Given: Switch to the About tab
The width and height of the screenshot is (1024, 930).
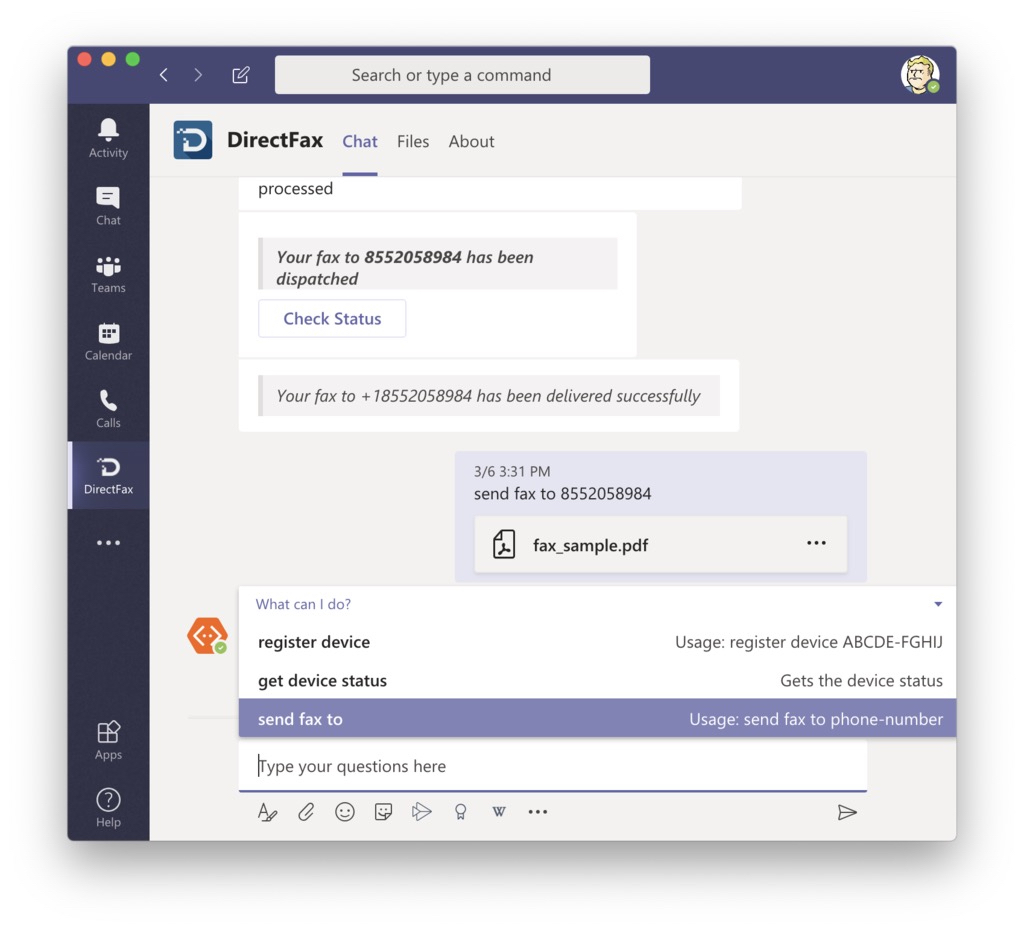Looking at the screenshot, I should [x=472, y=142].
